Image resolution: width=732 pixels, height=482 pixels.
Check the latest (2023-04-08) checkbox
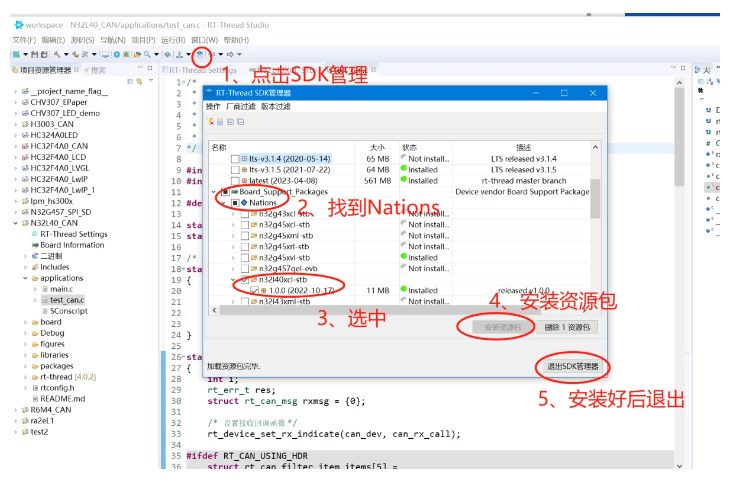coord(235,181)
